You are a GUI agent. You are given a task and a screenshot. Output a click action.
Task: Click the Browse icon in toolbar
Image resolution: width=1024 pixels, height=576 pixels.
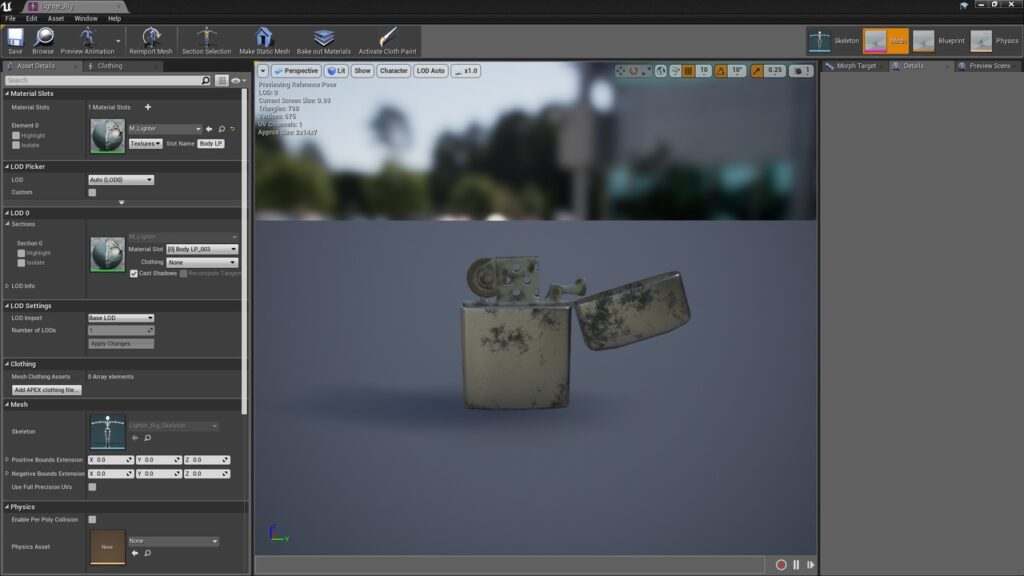click(x=43, y=40)
